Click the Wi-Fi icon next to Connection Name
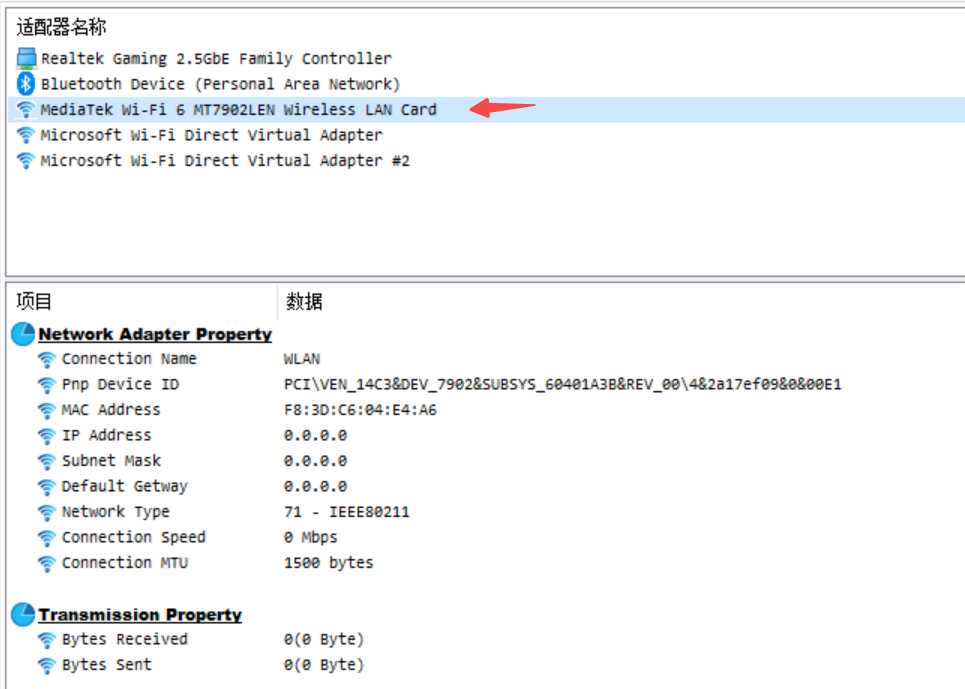Image resolution: width=965 pixels, height=689 pixels. 47,359
